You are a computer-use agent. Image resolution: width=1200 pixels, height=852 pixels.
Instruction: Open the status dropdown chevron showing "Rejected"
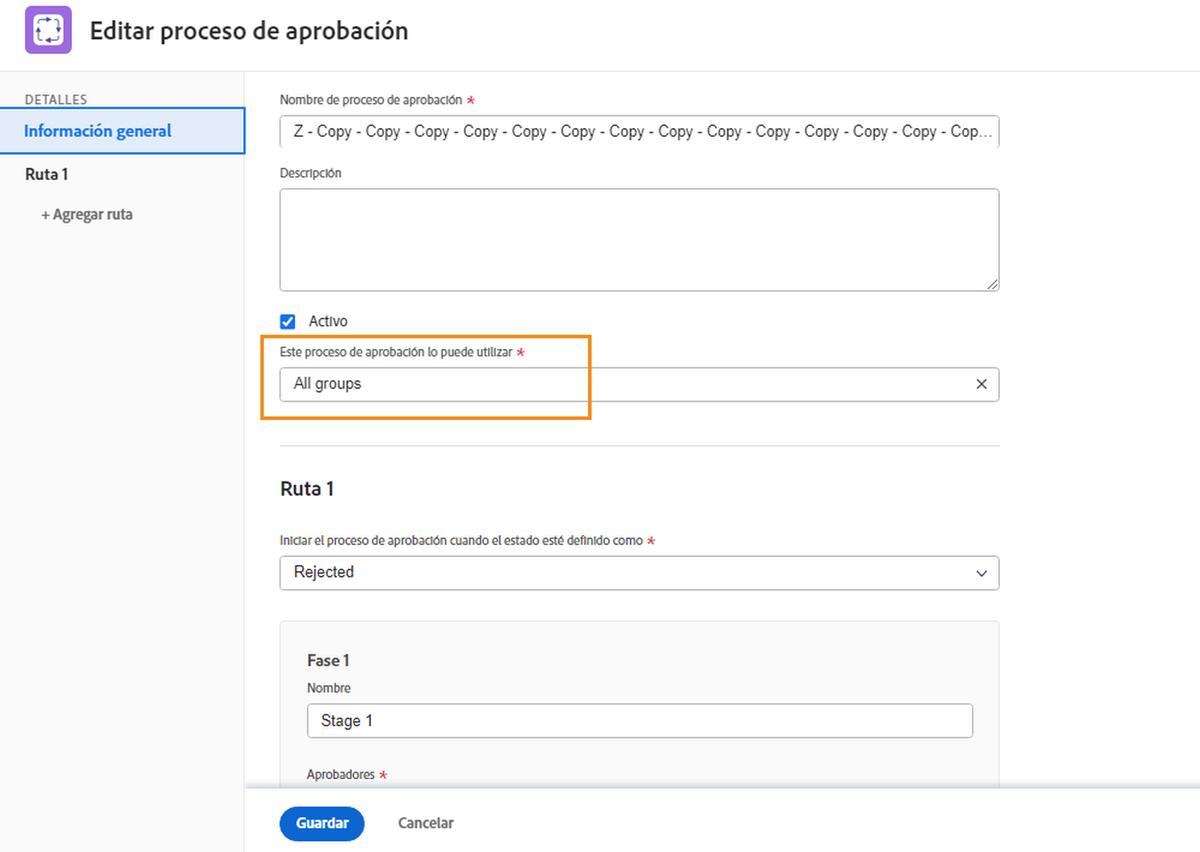click(983, 573)
